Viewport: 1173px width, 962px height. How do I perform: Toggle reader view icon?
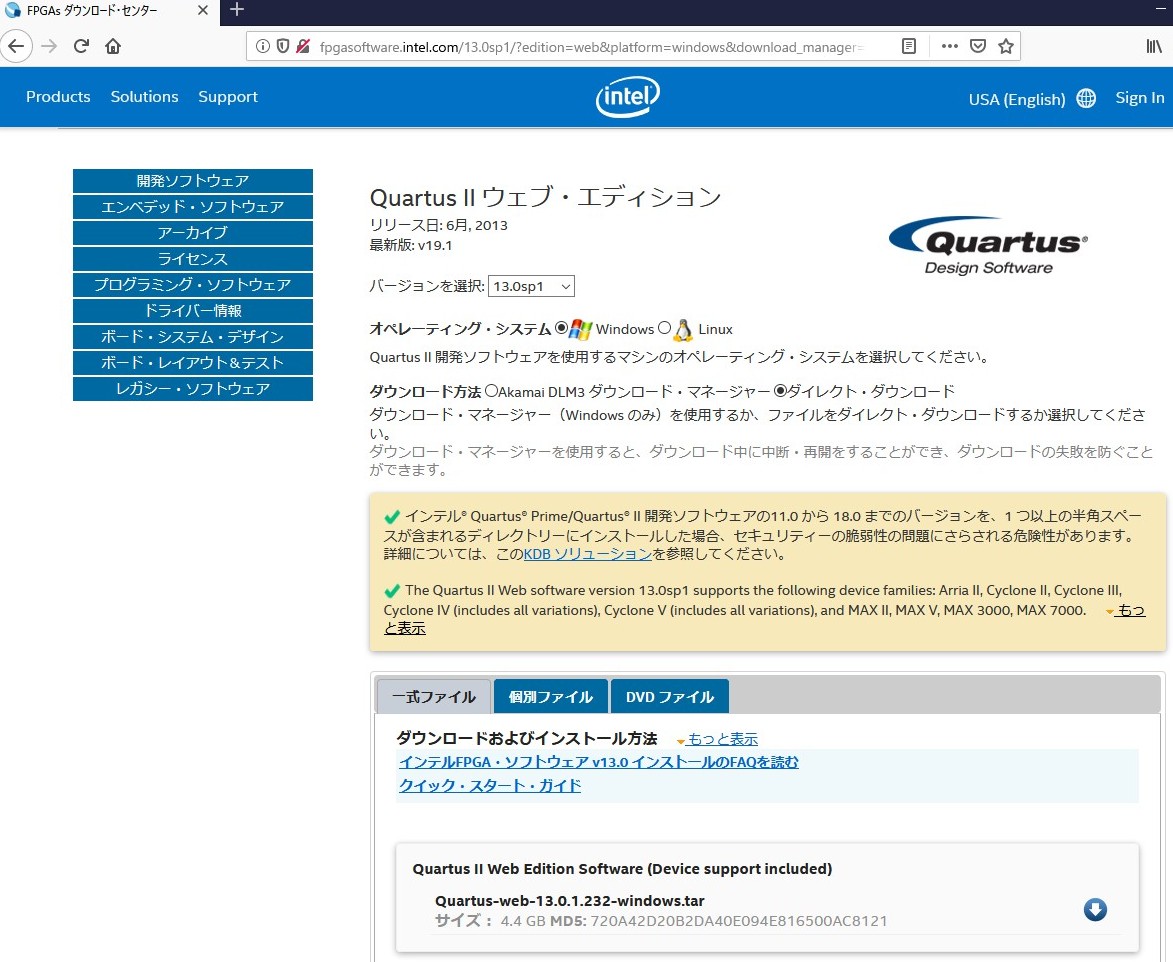point(909,46)
